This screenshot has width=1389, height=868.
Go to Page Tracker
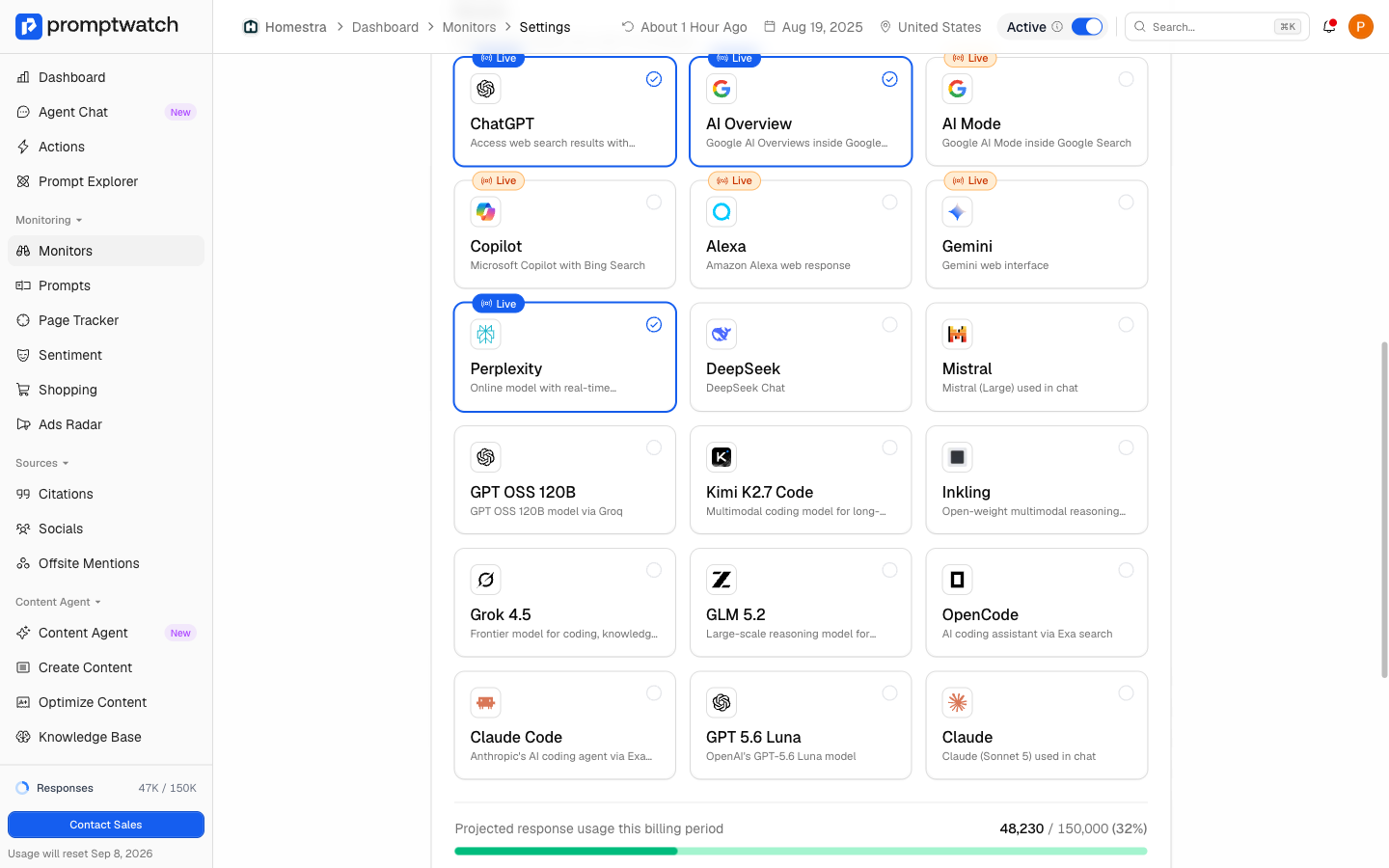coord(106,320)
